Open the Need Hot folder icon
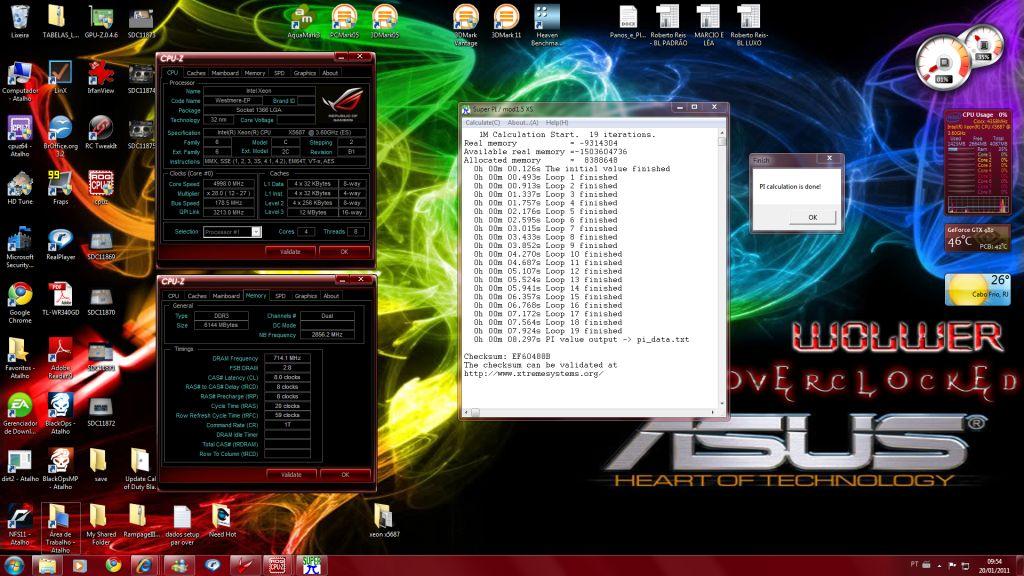1024x576 pixels. tap(222, 520)
